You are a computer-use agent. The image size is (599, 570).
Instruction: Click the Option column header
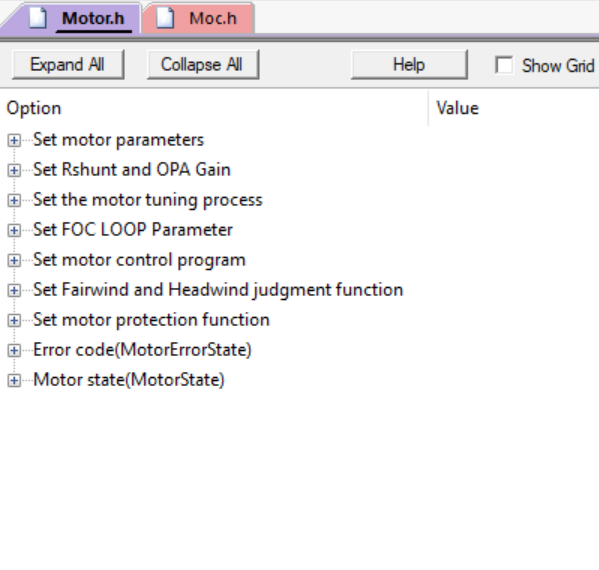pyautogui.click(x=214, y=108)
